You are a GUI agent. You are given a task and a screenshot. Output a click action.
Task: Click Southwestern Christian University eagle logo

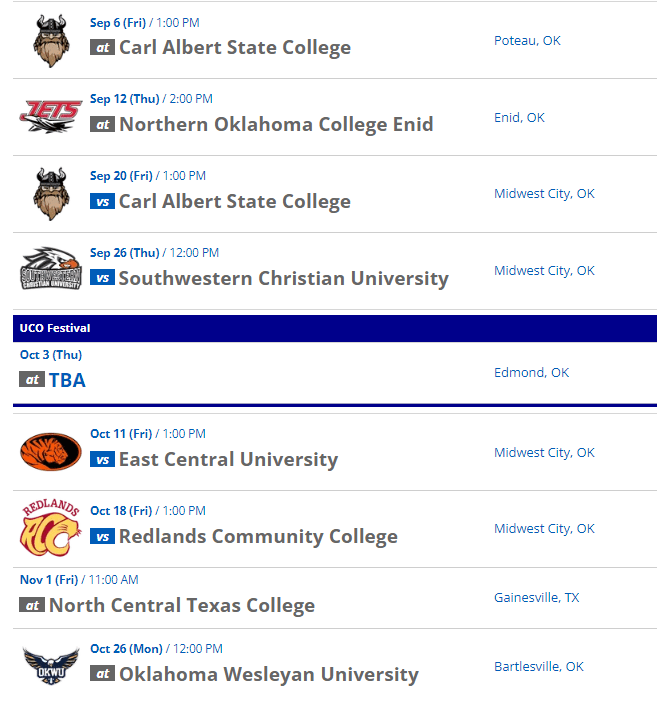51,271
